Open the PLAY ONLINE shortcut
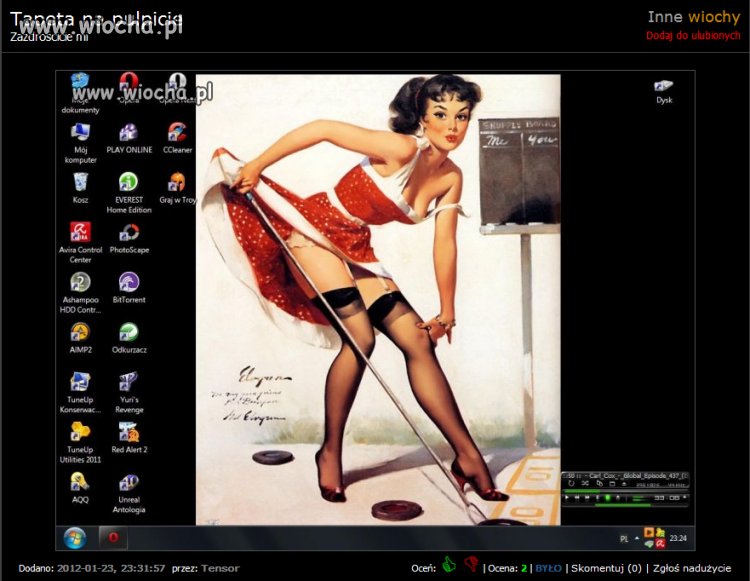750x581 pixels. (x=129, y=139)
